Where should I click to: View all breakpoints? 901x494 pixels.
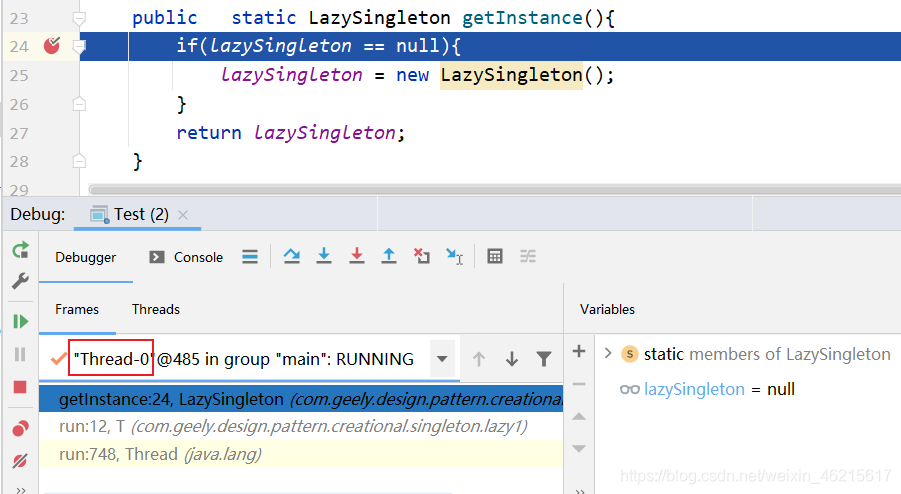20,429
